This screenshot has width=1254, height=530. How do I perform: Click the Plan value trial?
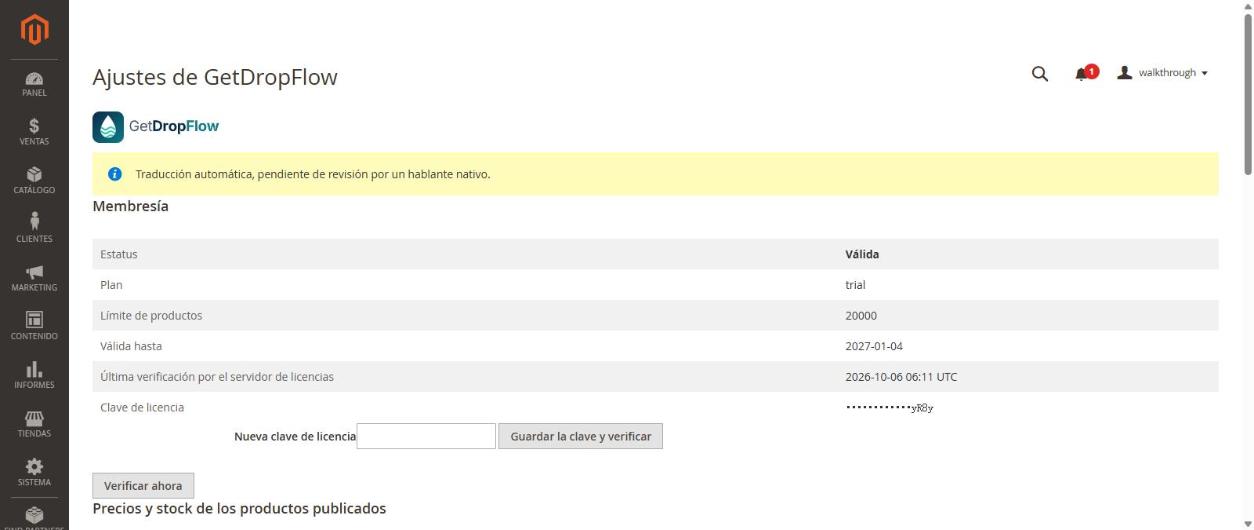pos(855,285)
